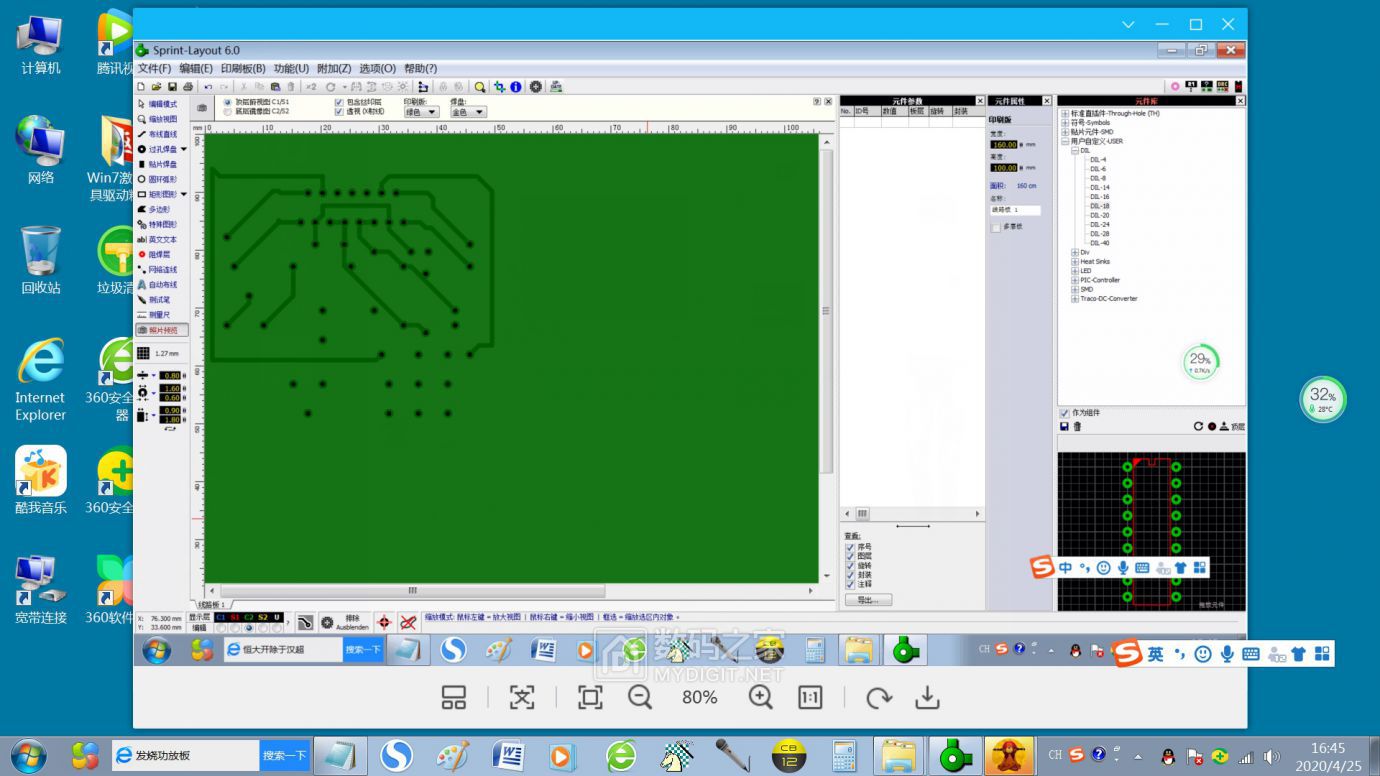
Task: Select the 测量尺 measure tool
Action: tap(160, 315)
